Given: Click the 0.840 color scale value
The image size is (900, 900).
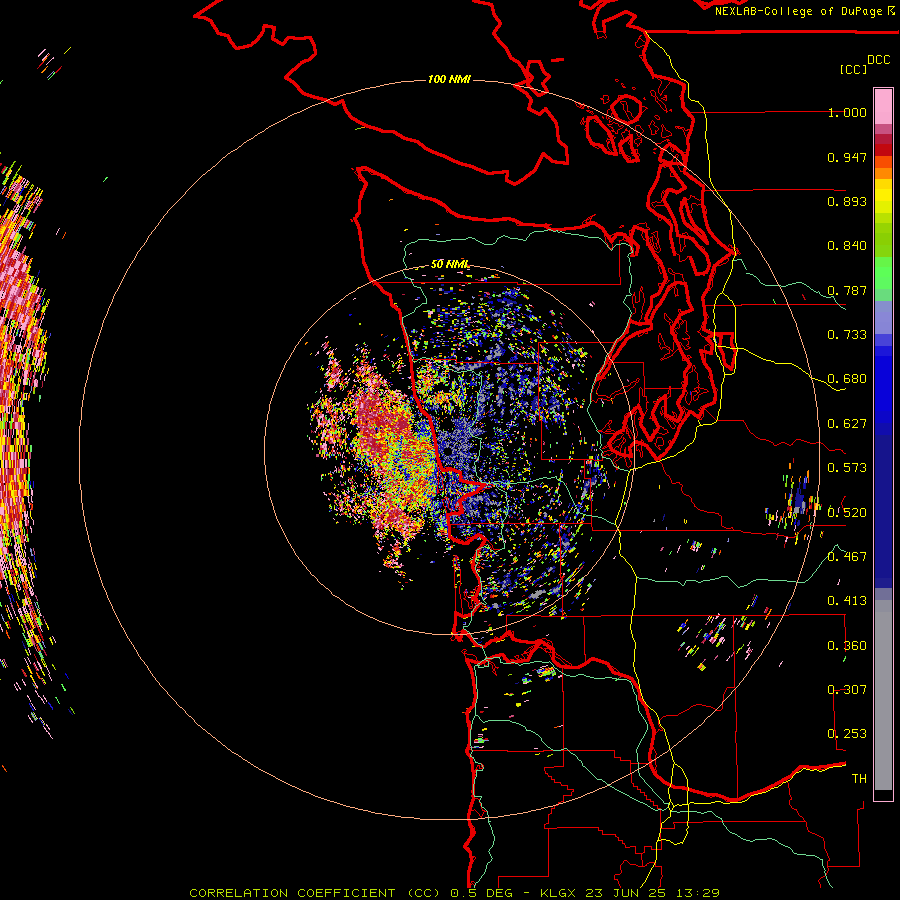Looking at the screenshot, I should [x=847, y=246].
